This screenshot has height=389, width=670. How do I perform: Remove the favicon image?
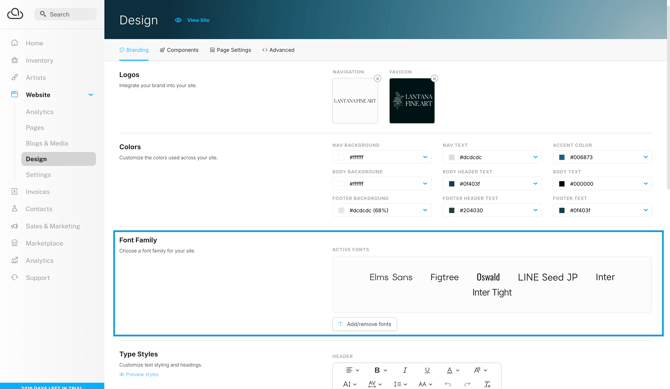click(x=434, y=78)
